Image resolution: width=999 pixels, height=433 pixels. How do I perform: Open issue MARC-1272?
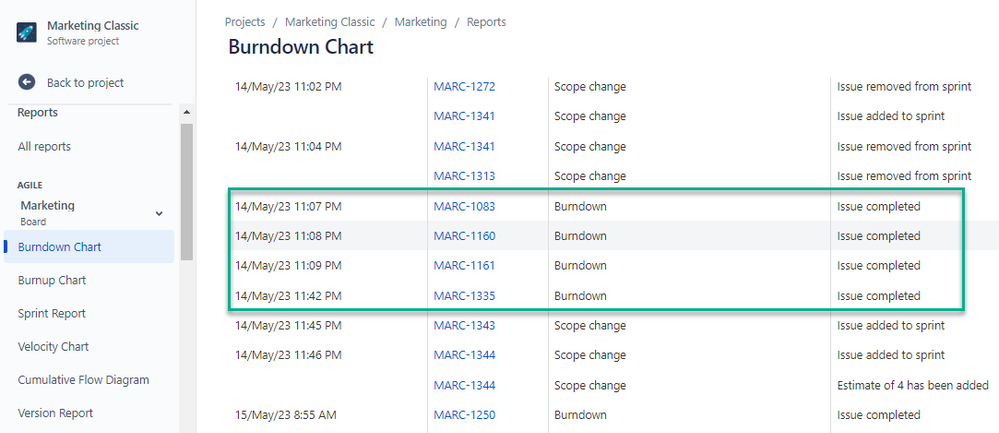coord(464,87)
